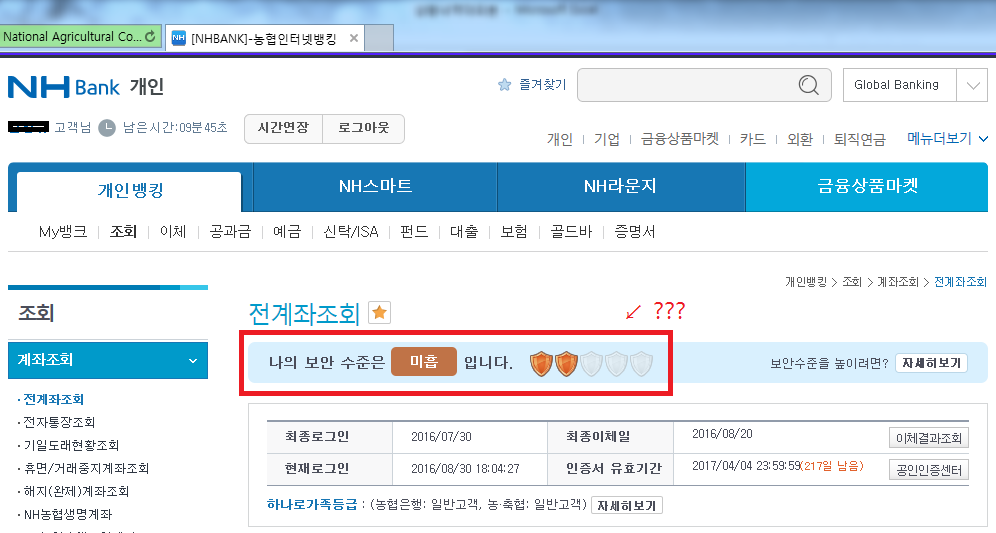
Task: Click the first orange security shield icon
Action: (542, 363)
